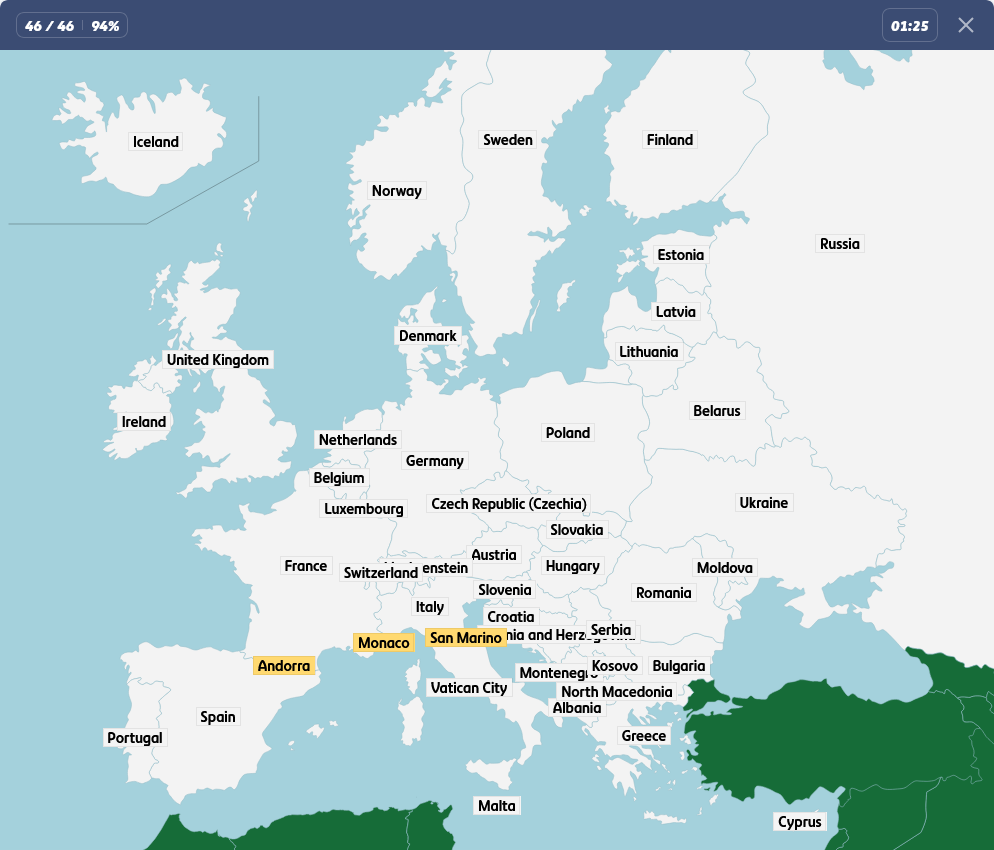Select the highlighted San Marino label
Viewport: 994px width, 850px height.
tap(465, 638)
